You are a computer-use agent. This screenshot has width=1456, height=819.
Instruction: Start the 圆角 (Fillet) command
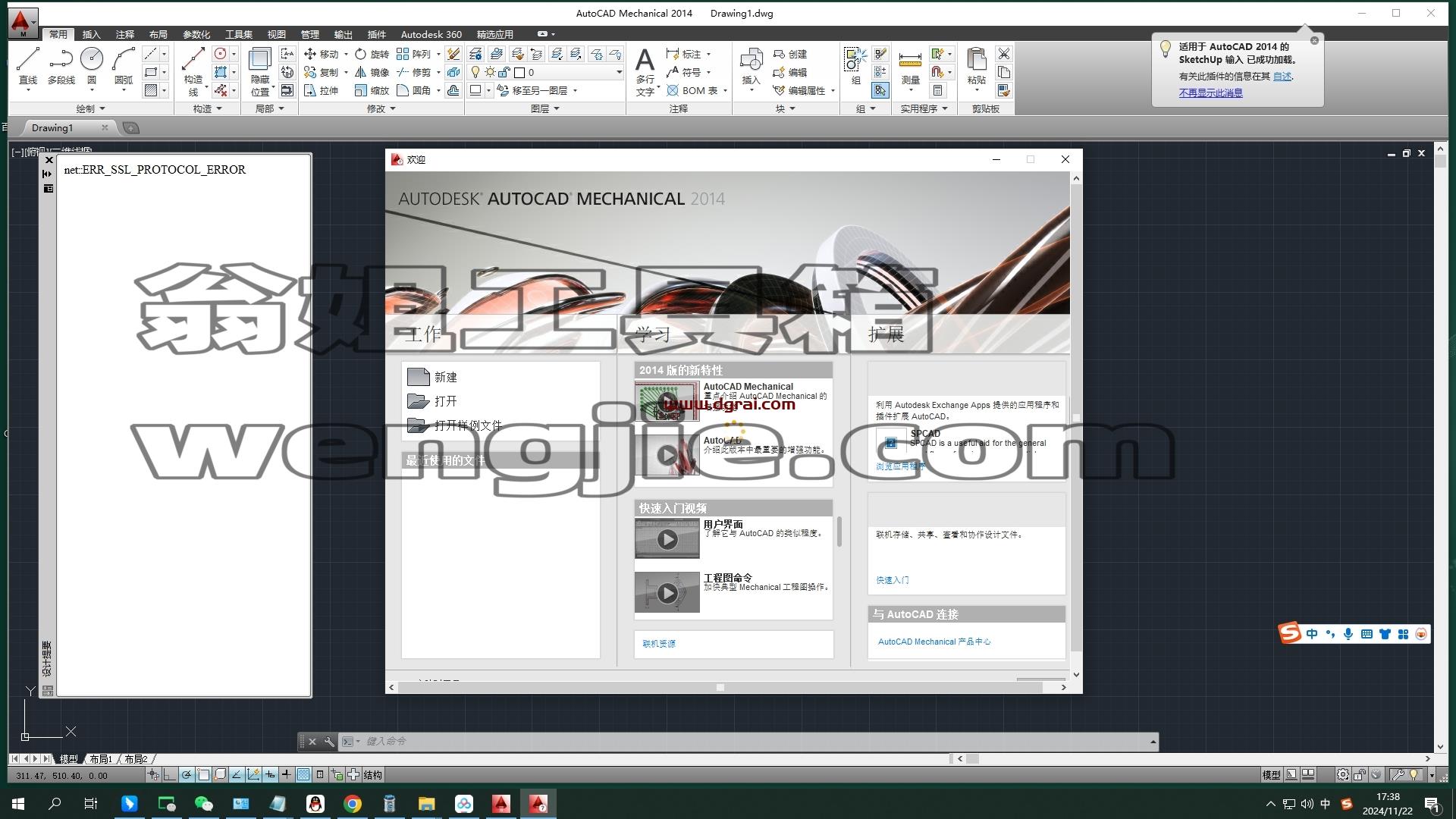click(x=413, y=90)
